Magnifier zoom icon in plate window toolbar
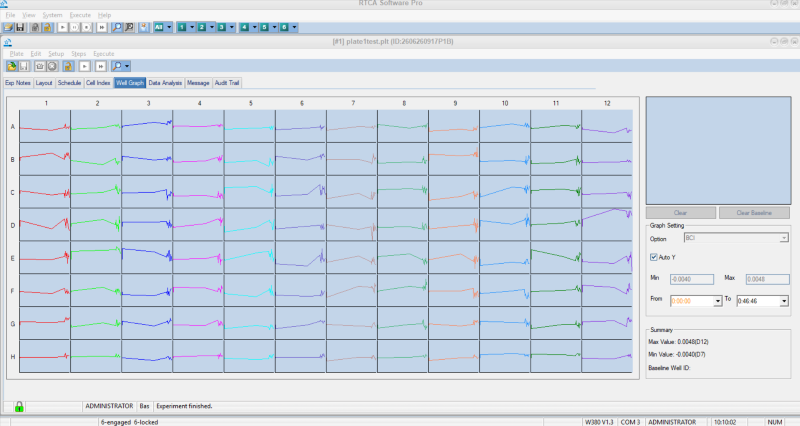 [117, 66]
